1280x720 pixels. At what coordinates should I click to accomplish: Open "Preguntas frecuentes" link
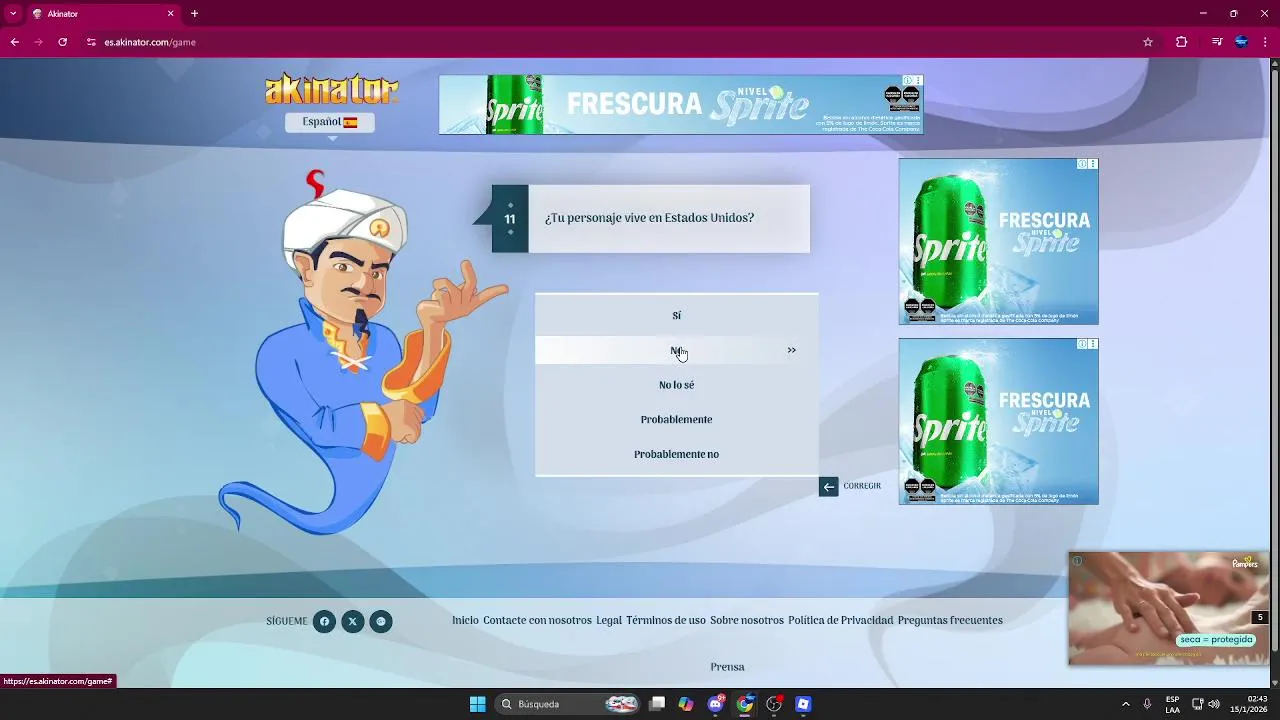[950, 620]
